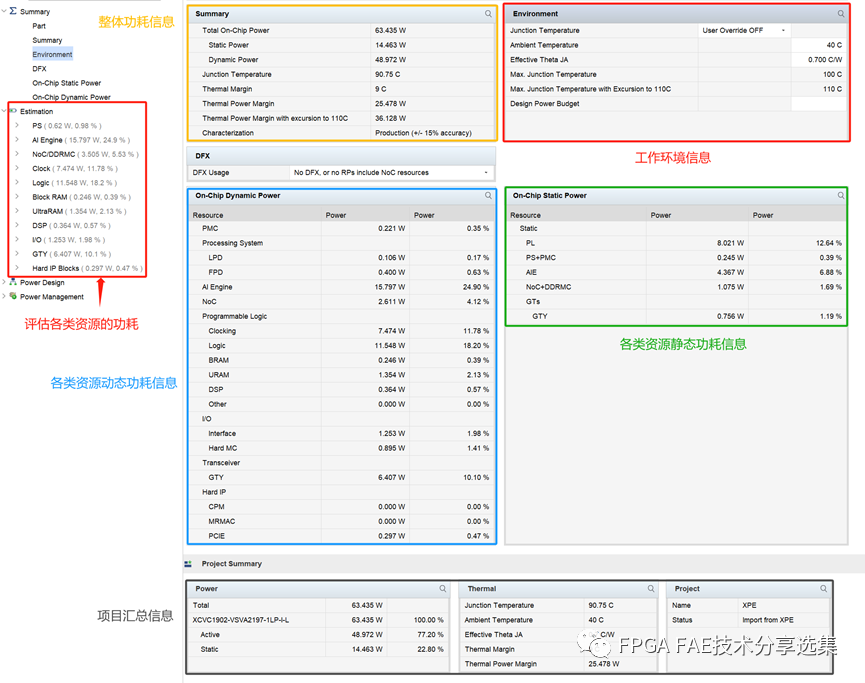Open search in On-Chip Static Power panel
Image resolution: width=865 pixels, height=683 pixels.
840,196
